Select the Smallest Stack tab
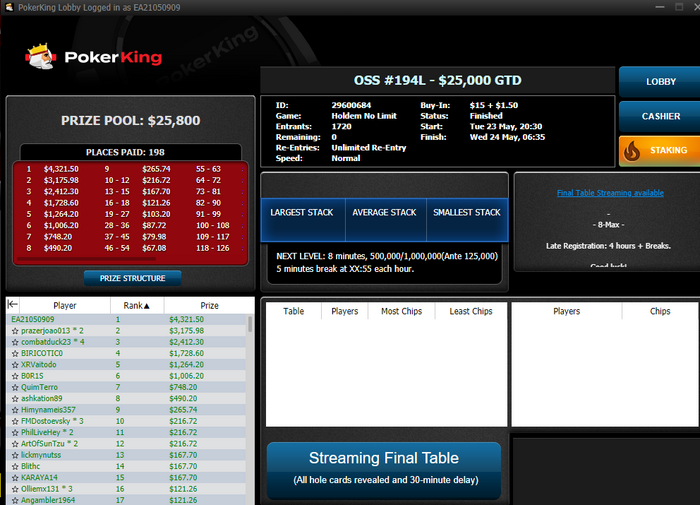 (x=467, y=220)
